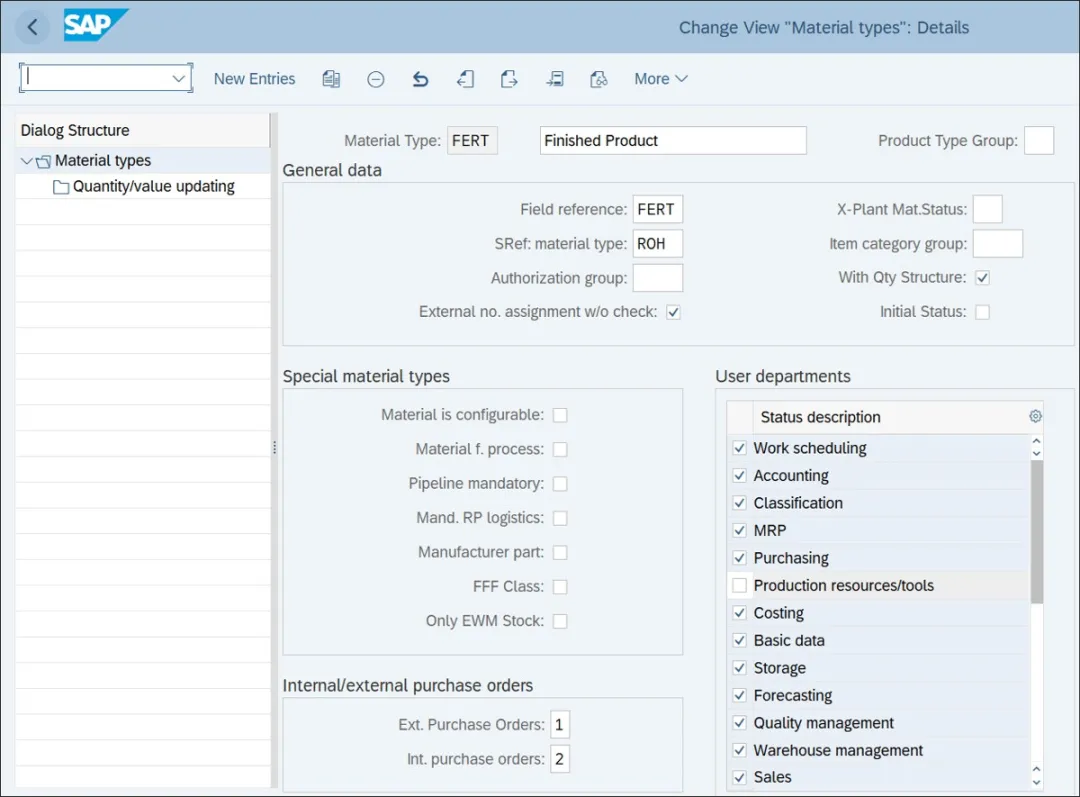1080x797 pixels.
Task: Click the rightmost toolbar icon before More
Action: pyautogui.click(x=599, y=79)
